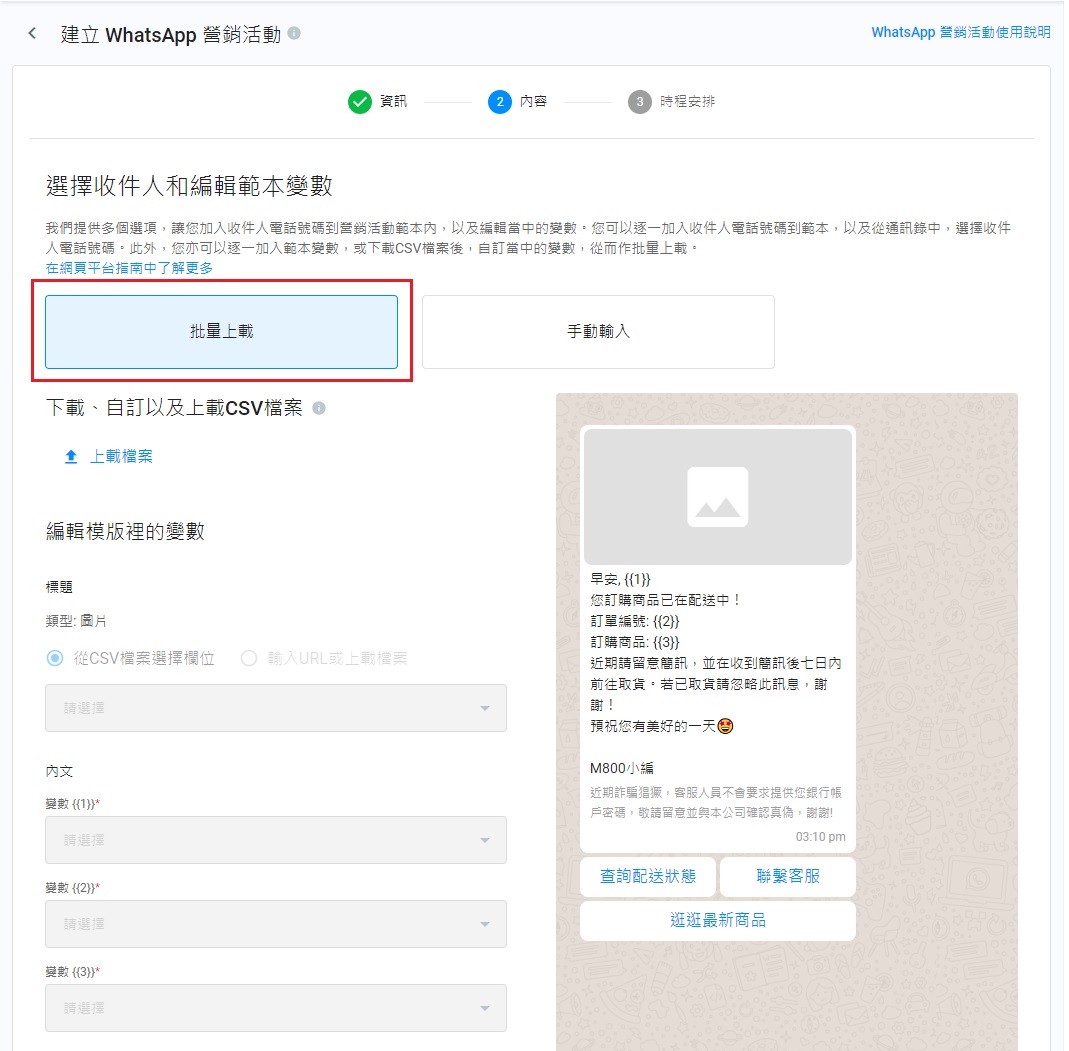Image resolution: width=1069 pixels, height=1051 pixels.
Task: Click the green checkmark step 資訊
Action: 359,102
